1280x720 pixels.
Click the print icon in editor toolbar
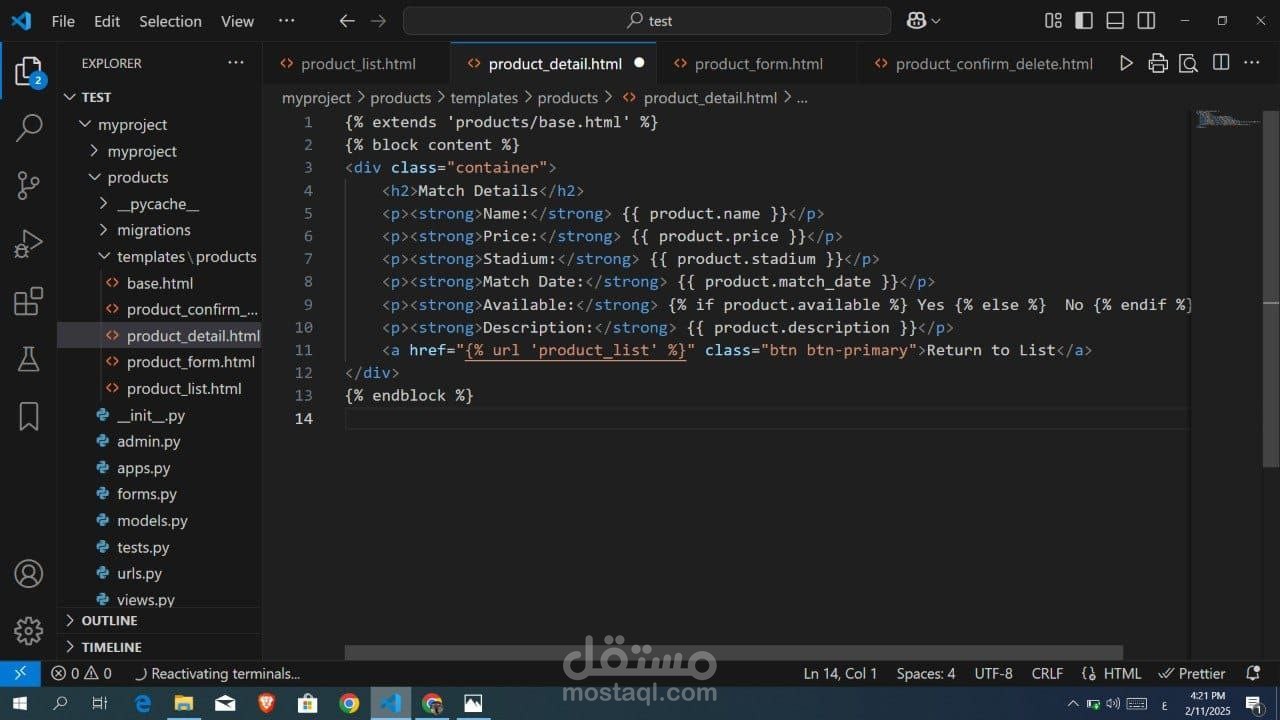[x=1158, y=63]
